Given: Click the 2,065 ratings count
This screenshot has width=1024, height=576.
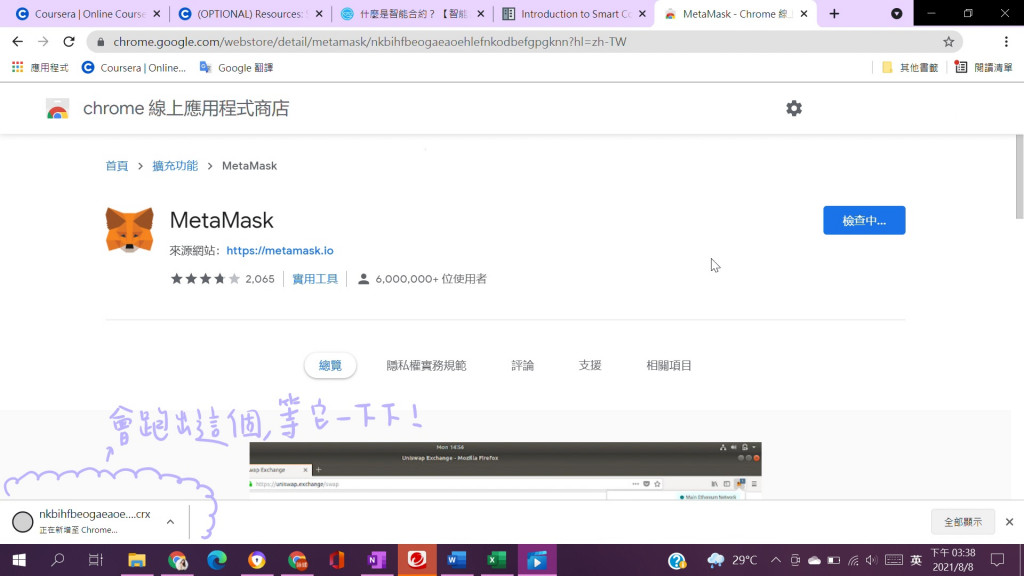Looking at the screenshot, I should pyautogui.click(x=260, y=279).
